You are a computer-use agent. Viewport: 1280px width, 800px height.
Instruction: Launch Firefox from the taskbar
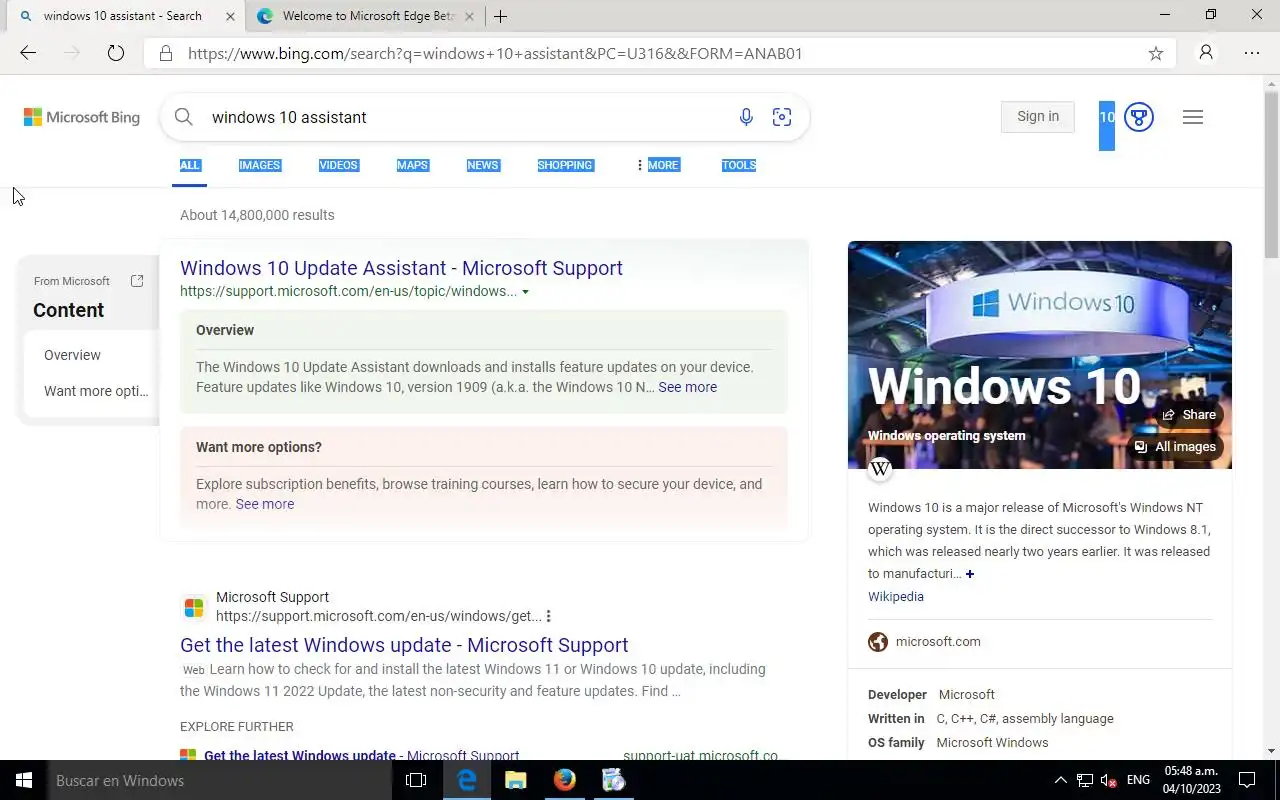[x=564, y=780]
